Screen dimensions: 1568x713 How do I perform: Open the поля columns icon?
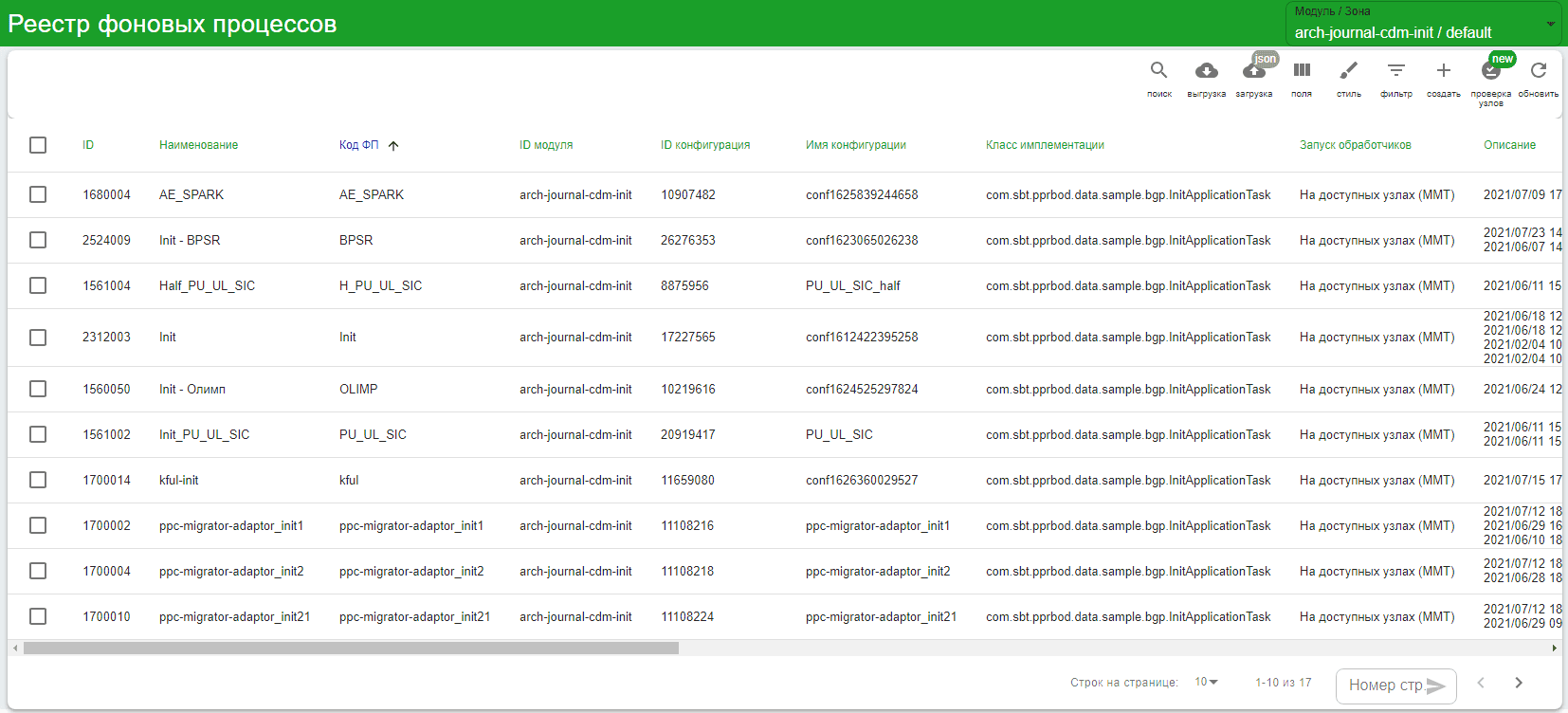[x=1302, y=71]
